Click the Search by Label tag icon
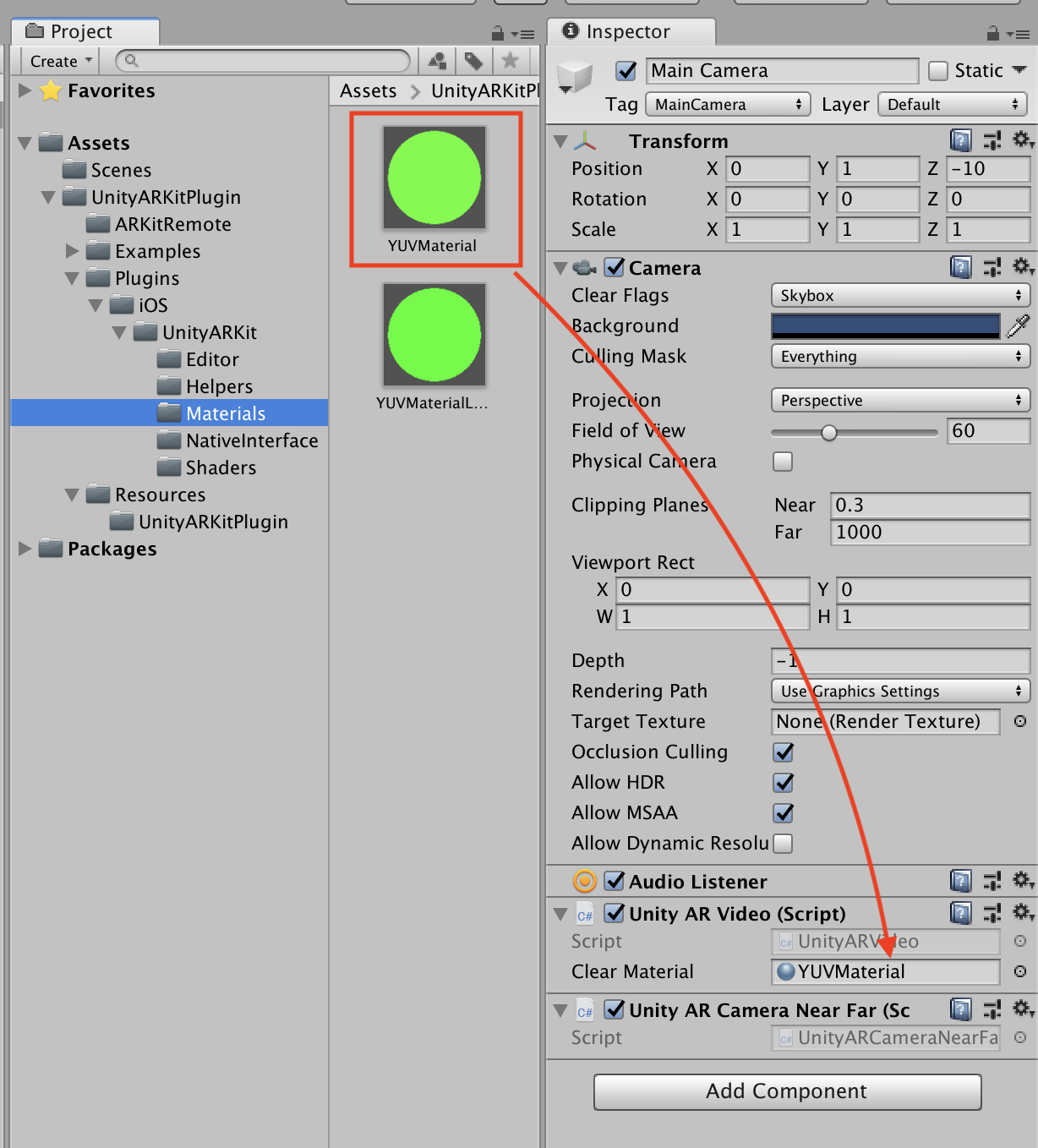 [473, 61]
